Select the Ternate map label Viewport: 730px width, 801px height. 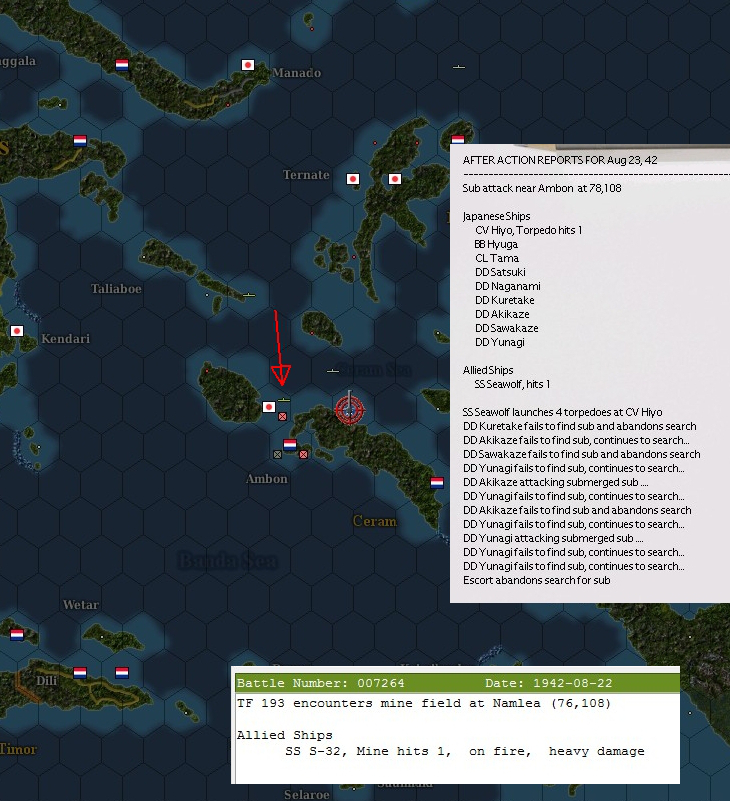pyautogui.click(x=307, y=175)
